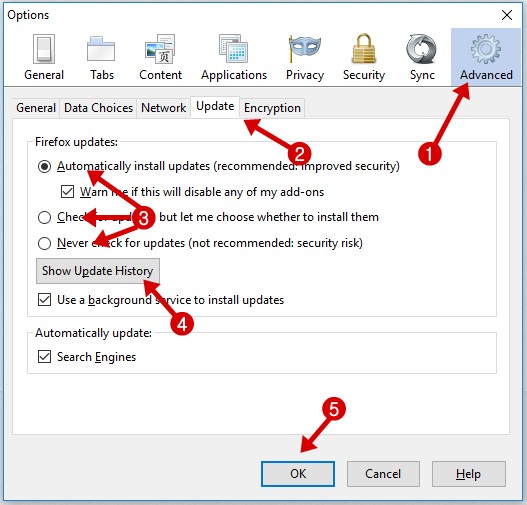Toggle Use a background service checkbox
This screenshot has width=527, height=505.
coord(44,300)
